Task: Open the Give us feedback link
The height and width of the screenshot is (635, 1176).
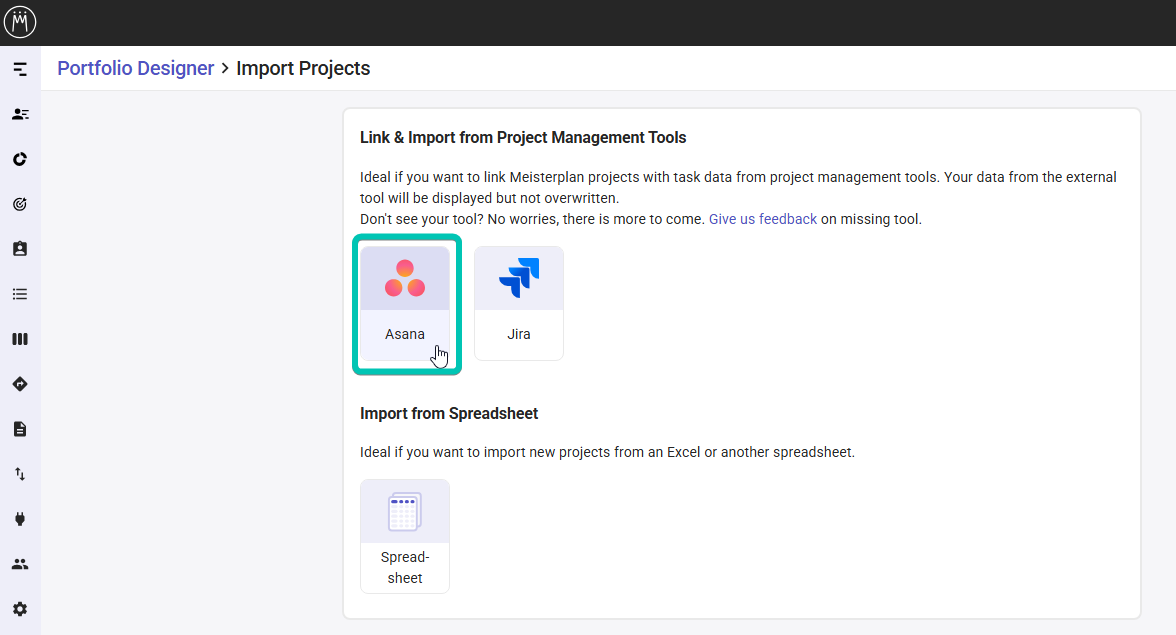Action: tap(762, 218)
